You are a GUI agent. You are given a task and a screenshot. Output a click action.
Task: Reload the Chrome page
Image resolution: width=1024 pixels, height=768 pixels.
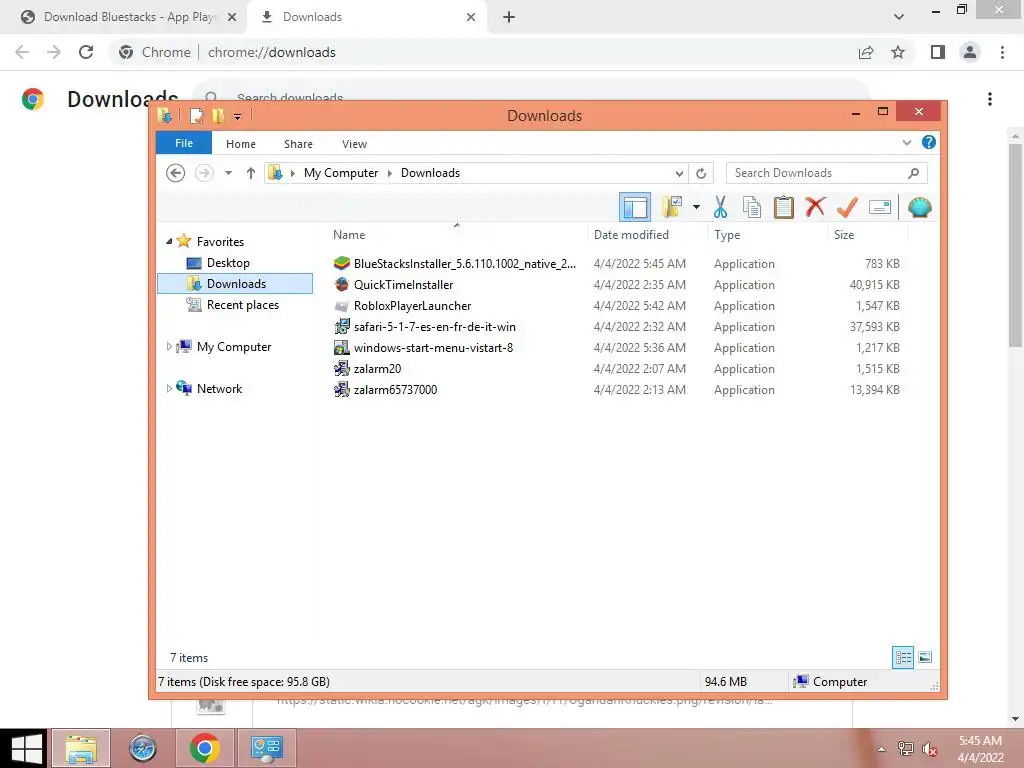[86, 52]
